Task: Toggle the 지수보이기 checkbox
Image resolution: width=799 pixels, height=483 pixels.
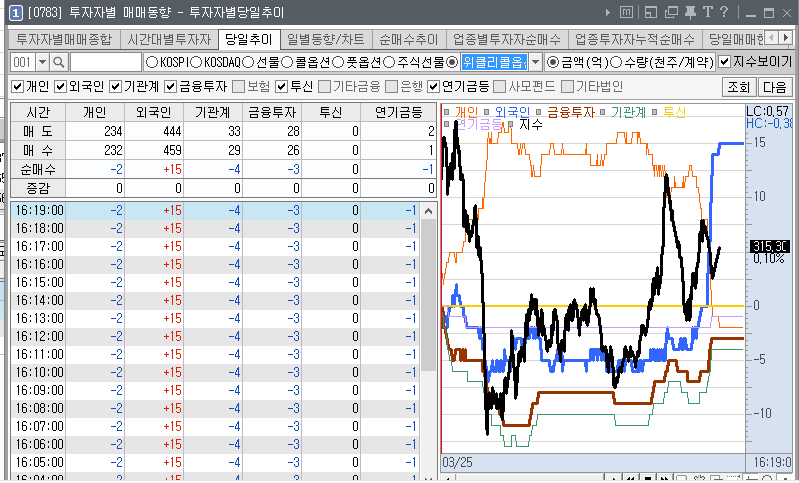Action: pos(725,62)
